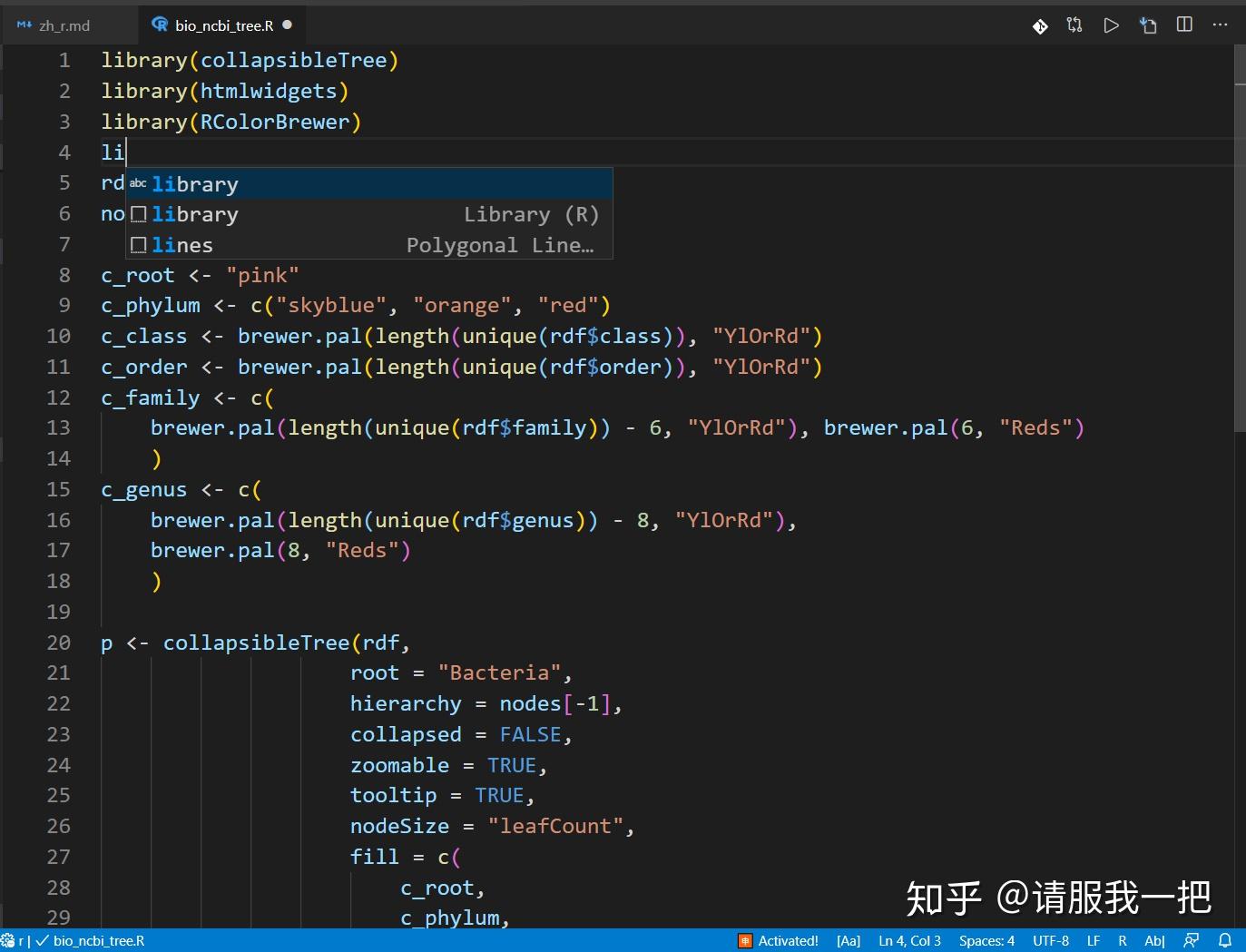
Task: Click on 'collapsibleTree(rdf,' on line 20
Action: coord(287,643)
